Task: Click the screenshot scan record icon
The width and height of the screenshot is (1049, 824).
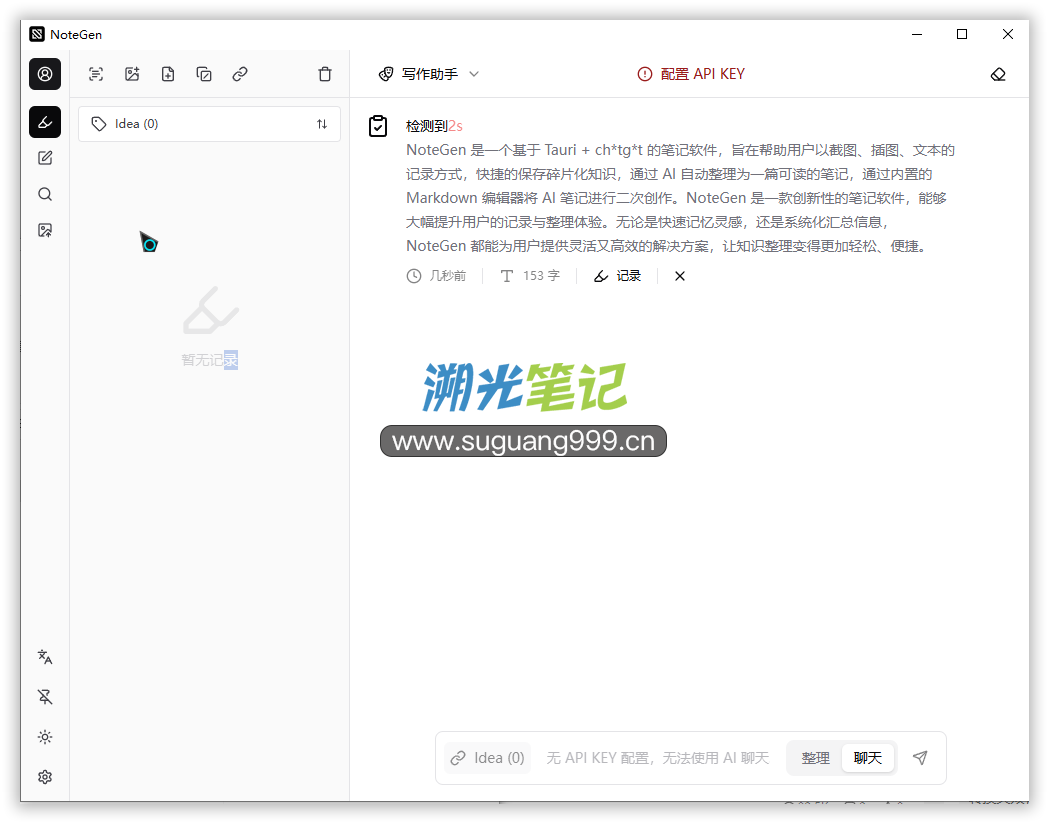Action: (x=96, y=74)
